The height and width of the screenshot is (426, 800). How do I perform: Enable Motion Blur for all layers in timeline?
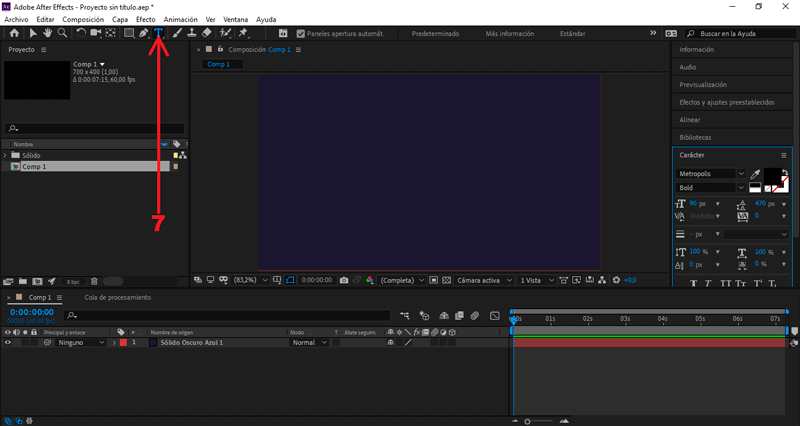[475, 316]
